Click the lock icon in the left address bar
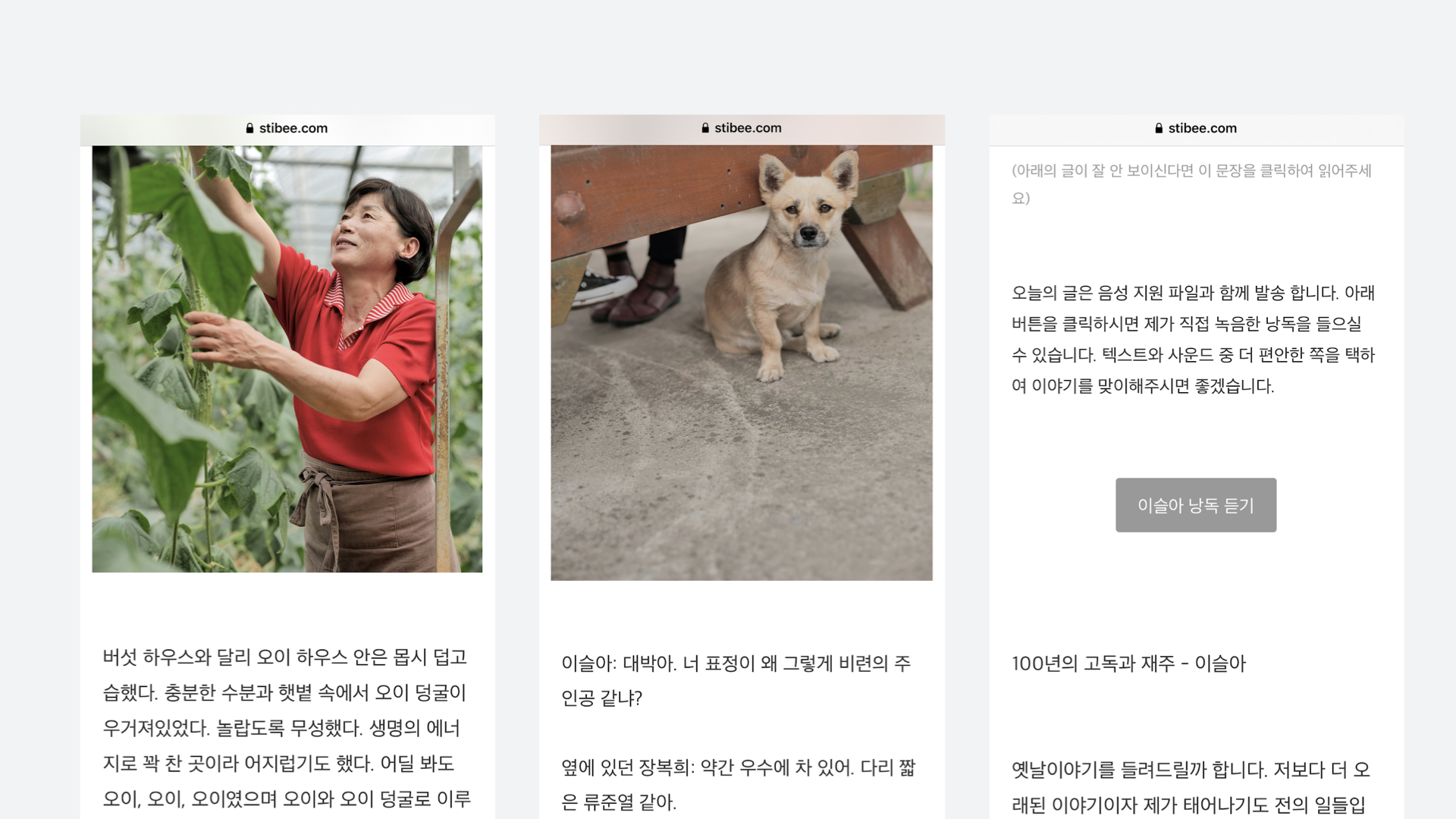This screenshot has width=1456, height=819. pyautogui.click(x=249, y=128)
